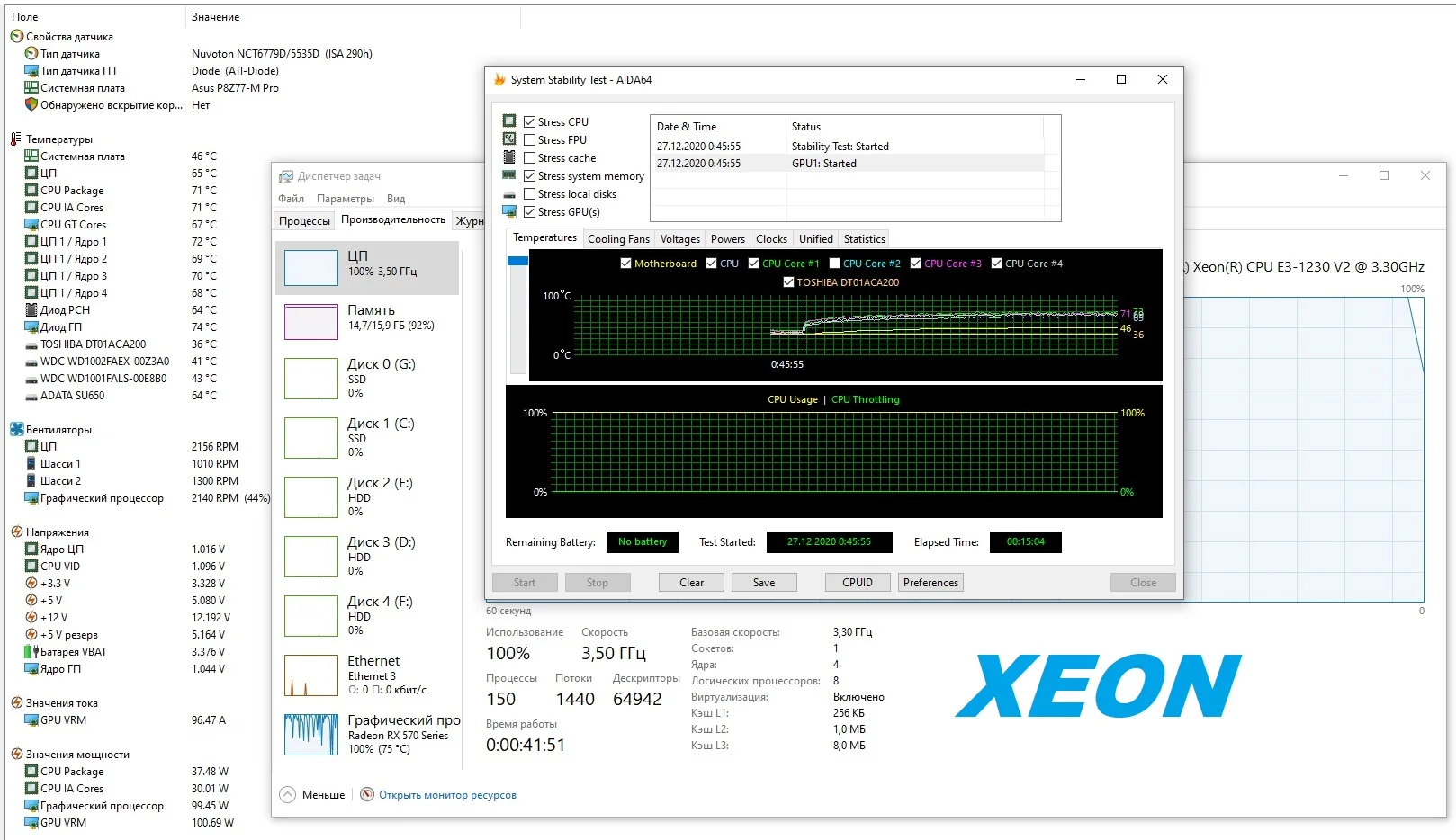Open the Preferences button

930,583
